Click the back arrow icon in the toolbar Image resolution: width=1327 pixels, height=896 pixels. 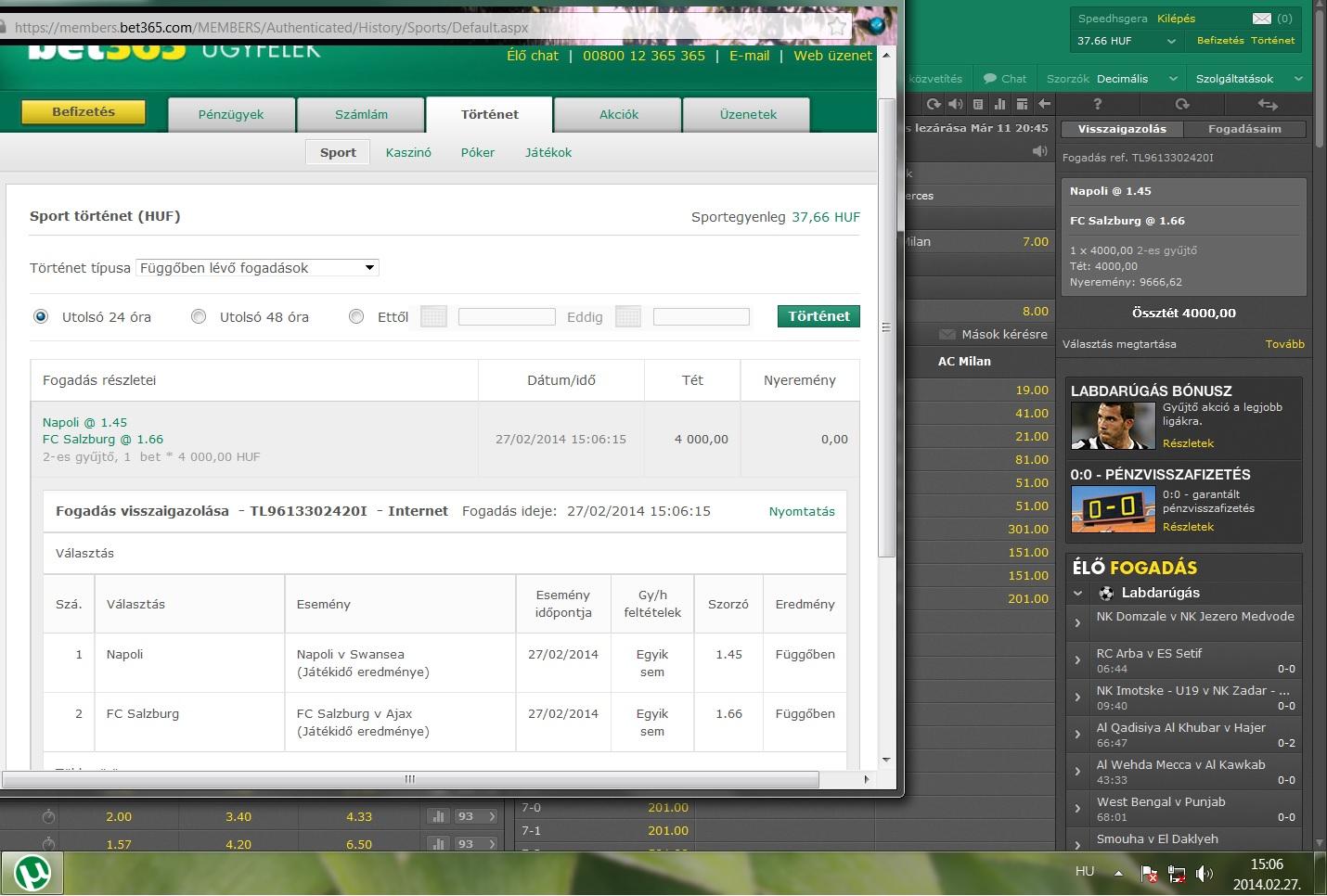point(1044,104)
